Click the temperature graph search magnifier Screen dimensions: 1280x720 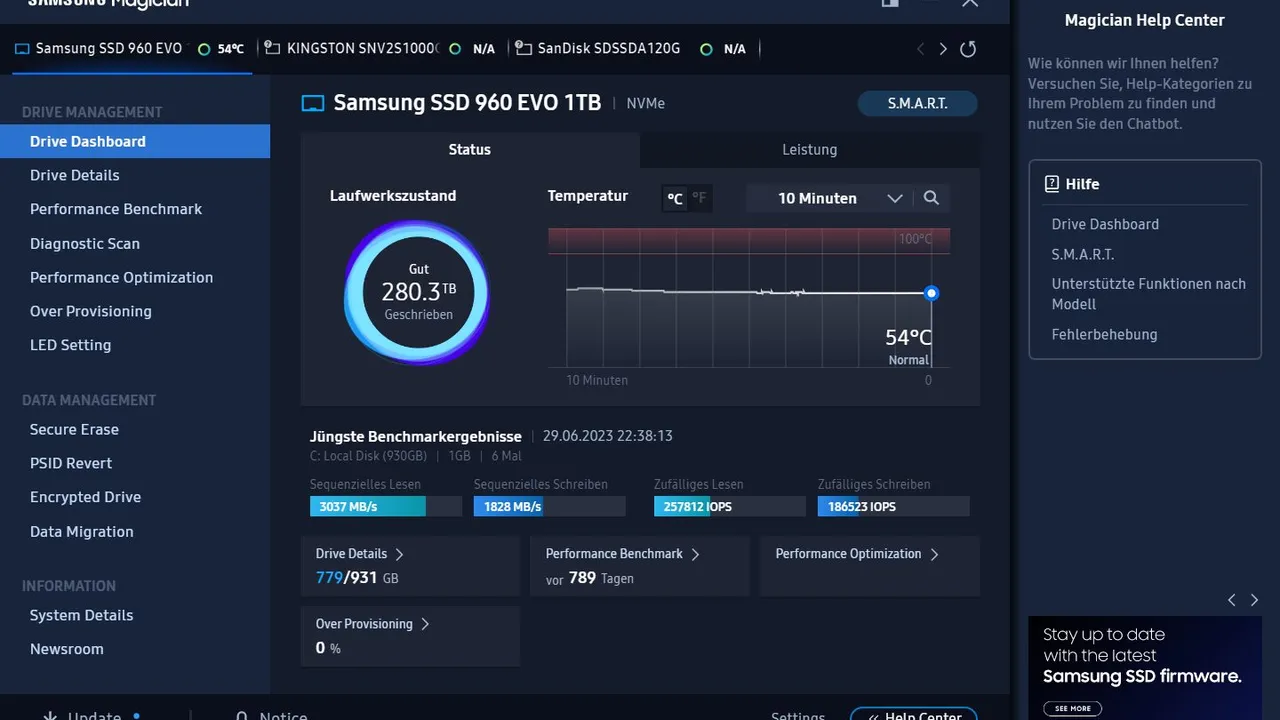point(931,198)
